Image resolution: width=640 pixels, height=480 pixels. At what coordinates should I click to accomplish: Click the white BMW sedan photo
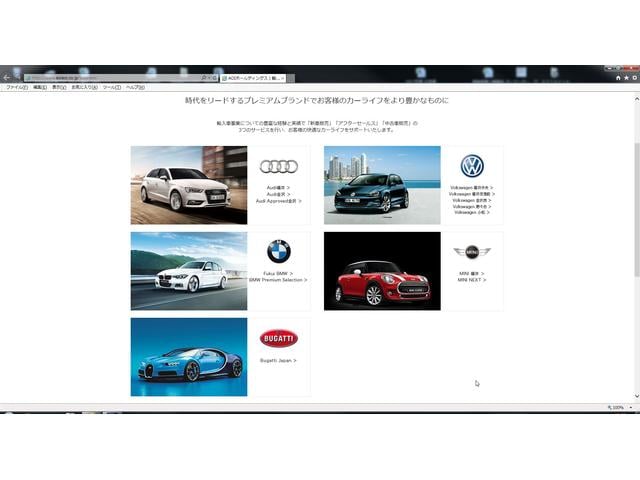tap(189, 271)
